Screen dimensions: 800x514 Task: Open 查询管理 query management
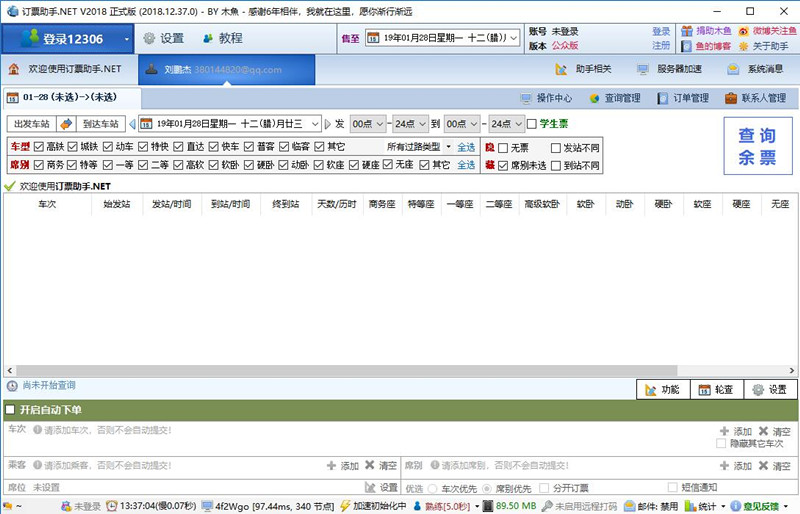coord(615,98)
